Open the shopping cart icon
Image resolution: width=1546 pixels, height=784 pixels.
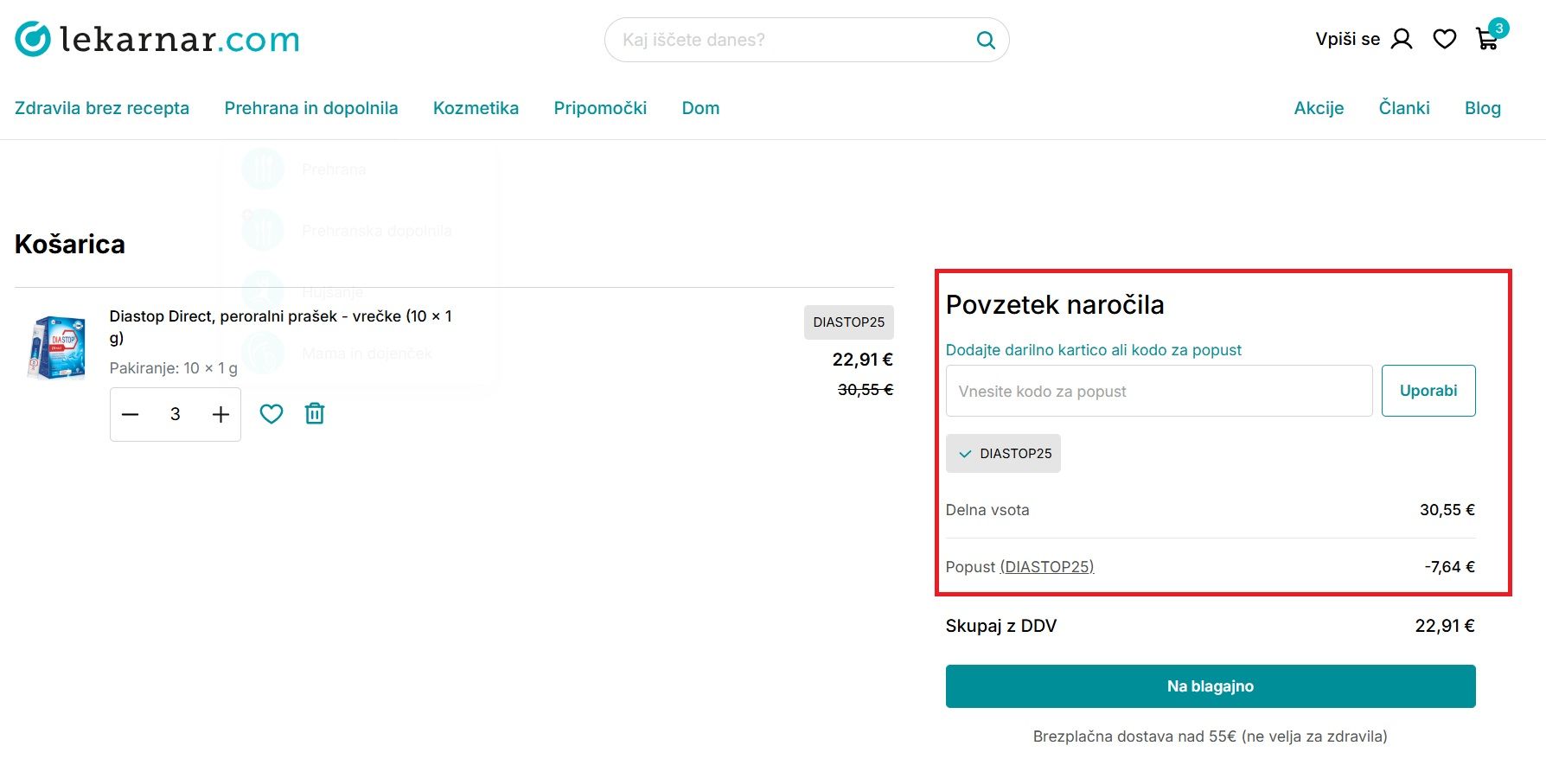coord(1487,39)
